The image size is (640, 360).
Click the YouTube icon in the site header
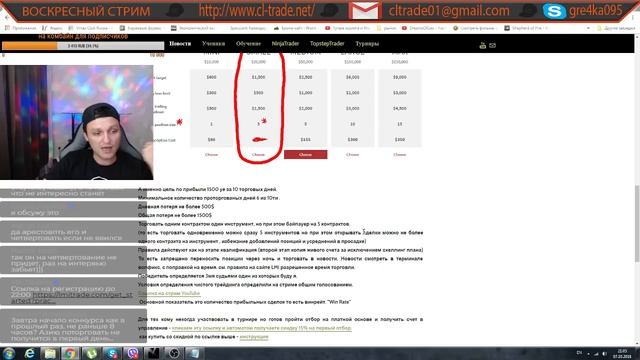tap(482, 45)
